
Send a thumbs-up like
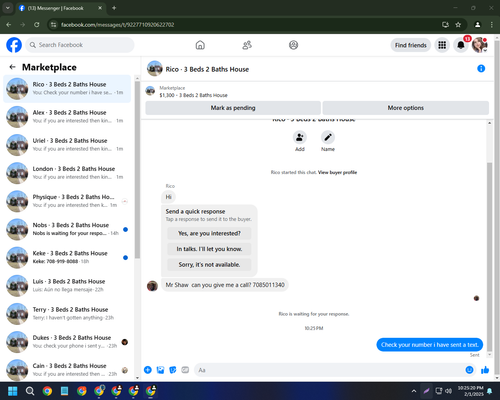pyautogui.click(x=485, y=370)
